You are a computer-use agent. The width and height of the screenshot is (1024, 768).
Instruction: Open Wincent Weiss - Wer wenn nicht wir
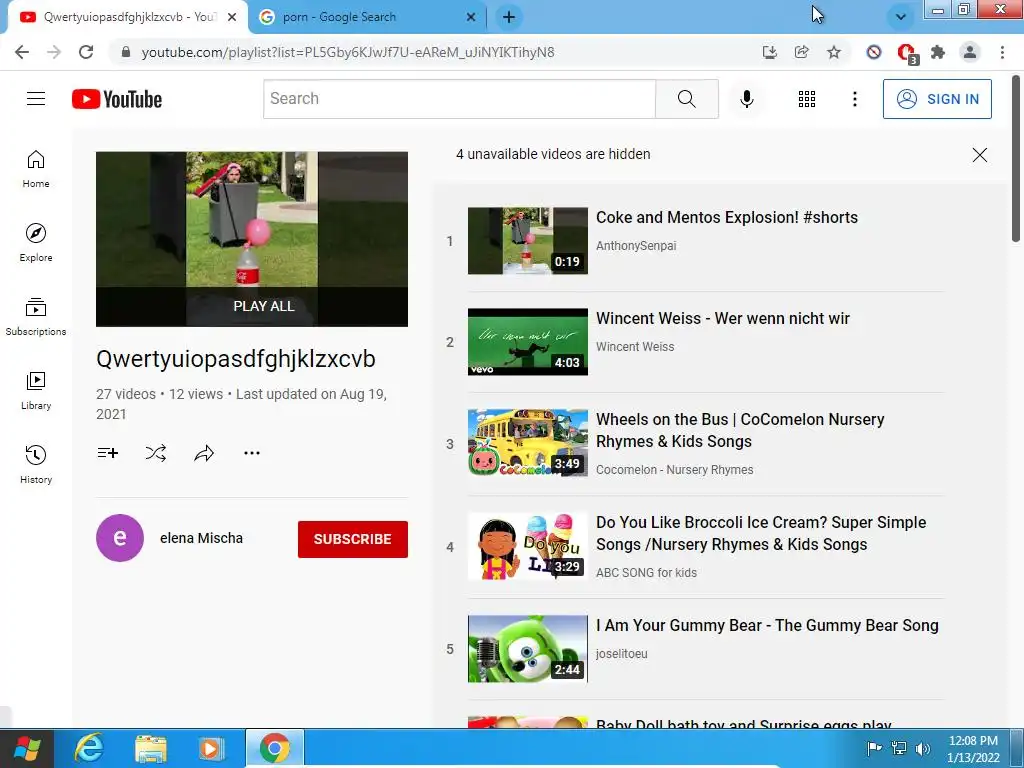(723, 319)
